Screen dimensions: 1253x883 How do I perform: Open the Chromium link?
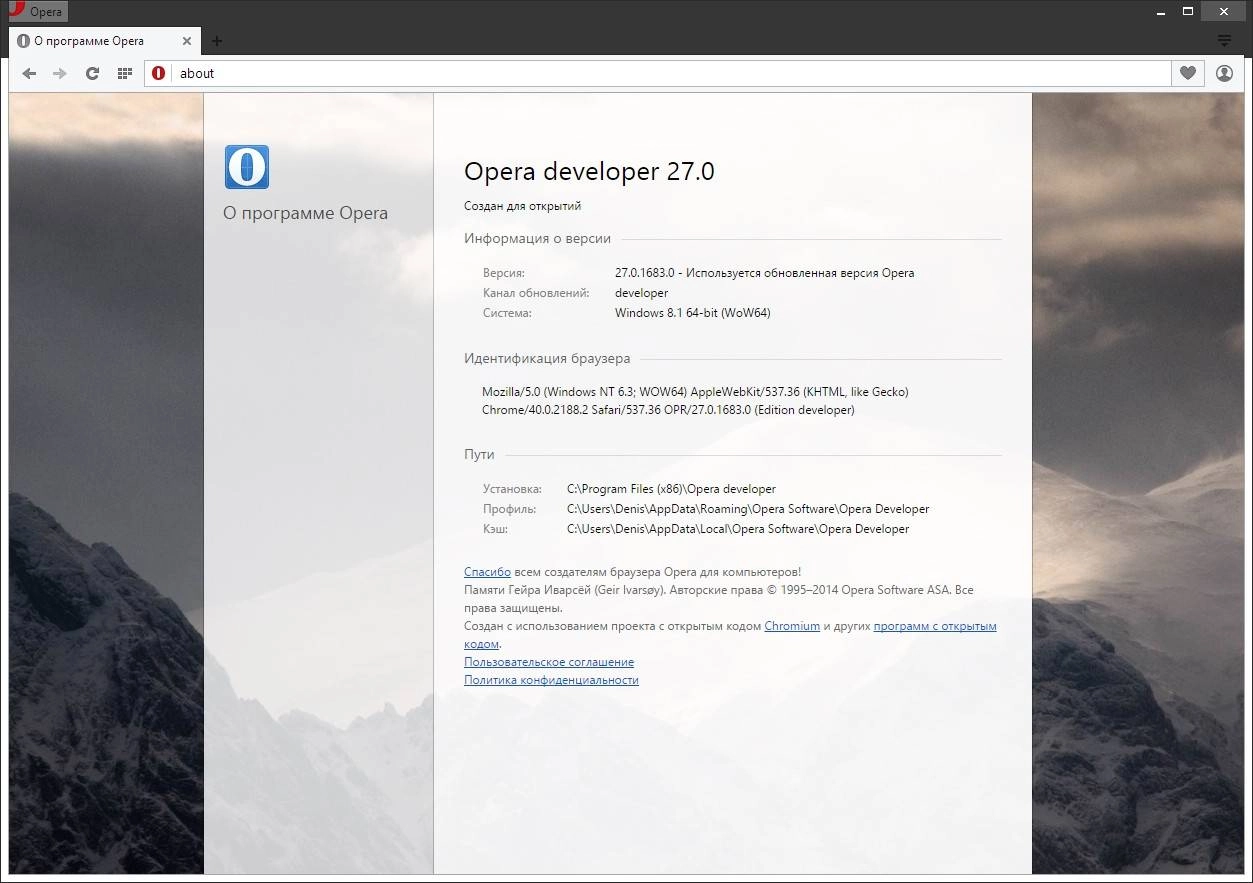click(792, 626)
